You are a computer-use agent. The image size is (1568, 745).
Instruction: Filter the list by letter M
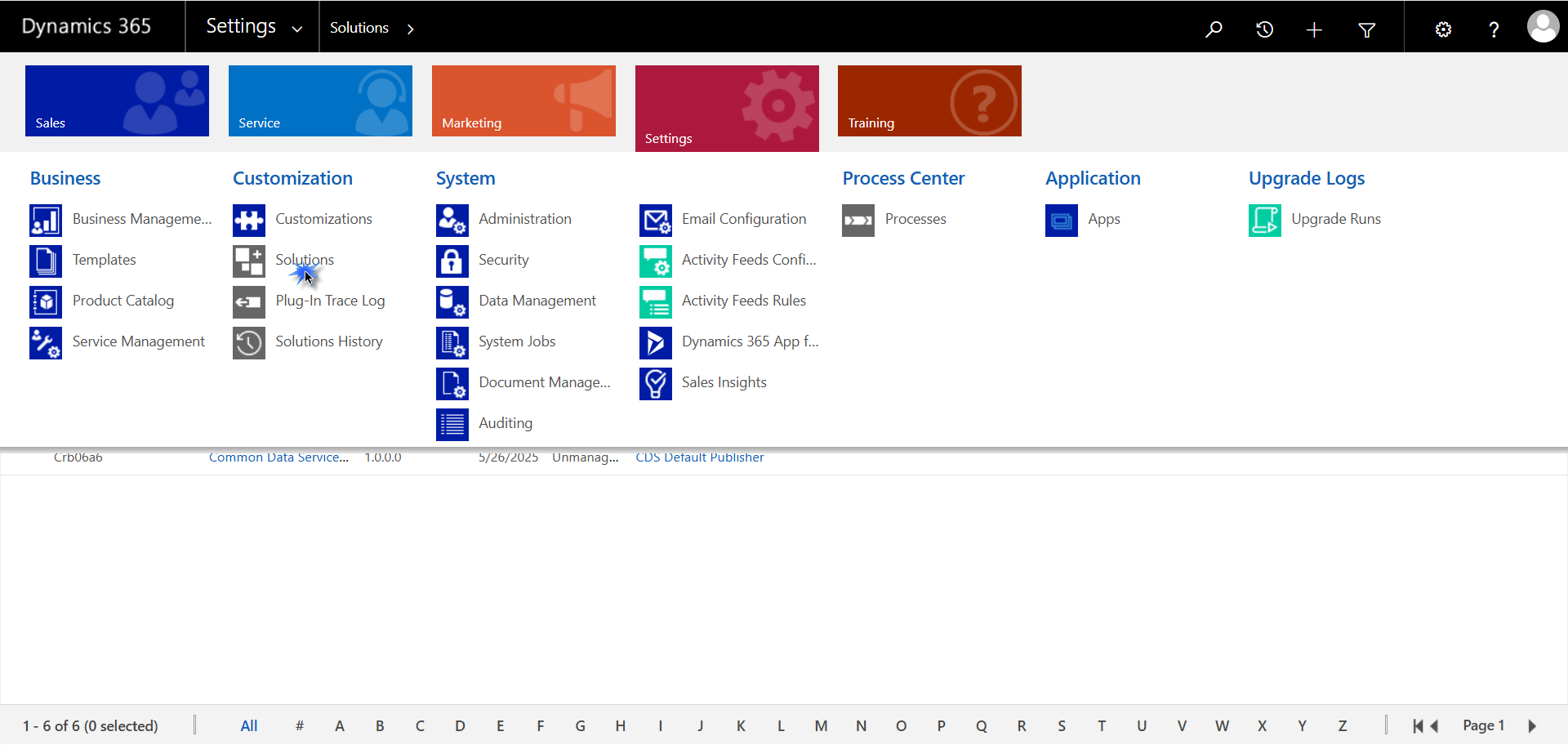pos(821,726)
